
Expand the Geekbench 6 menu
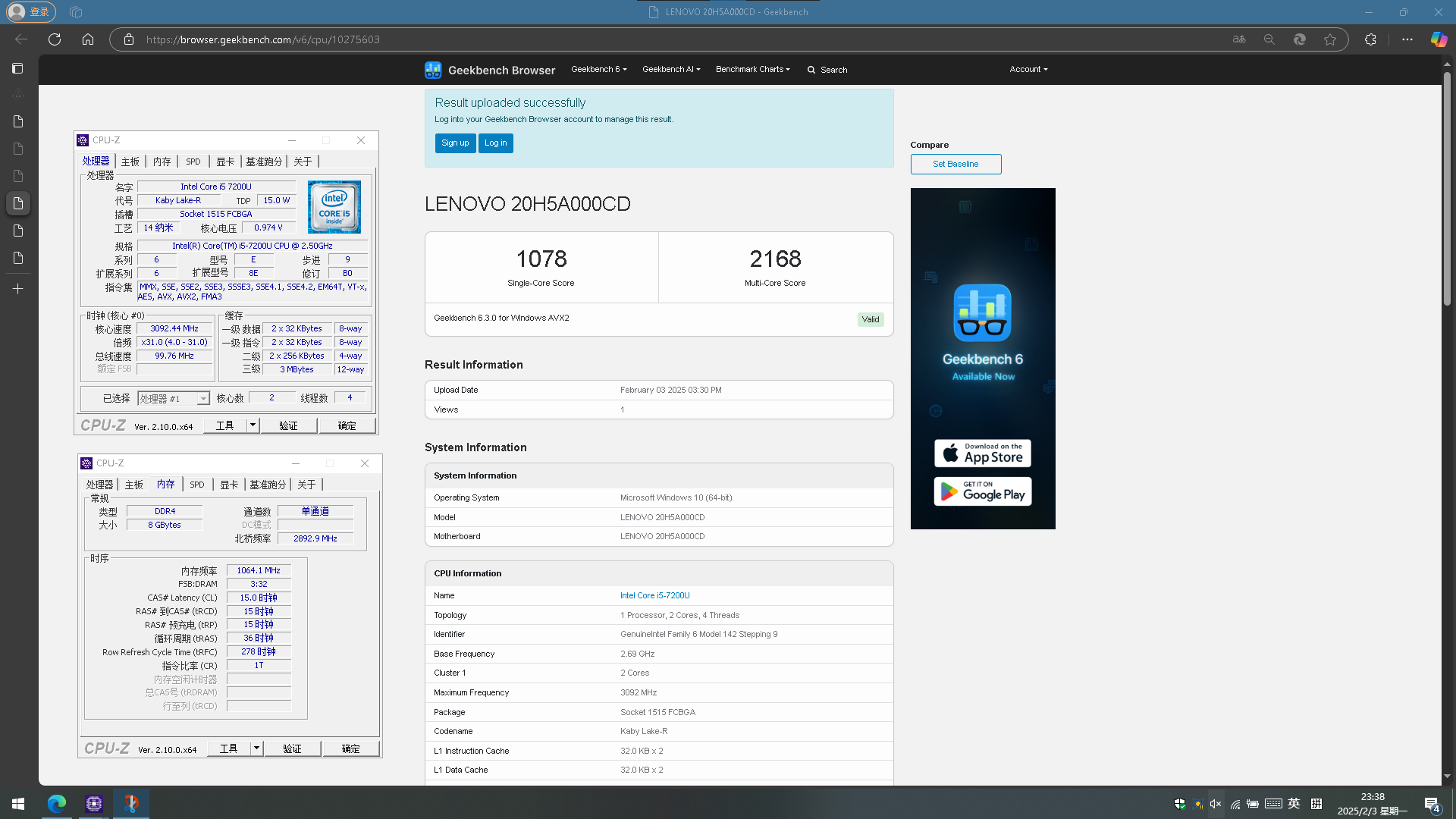(599, 69)
